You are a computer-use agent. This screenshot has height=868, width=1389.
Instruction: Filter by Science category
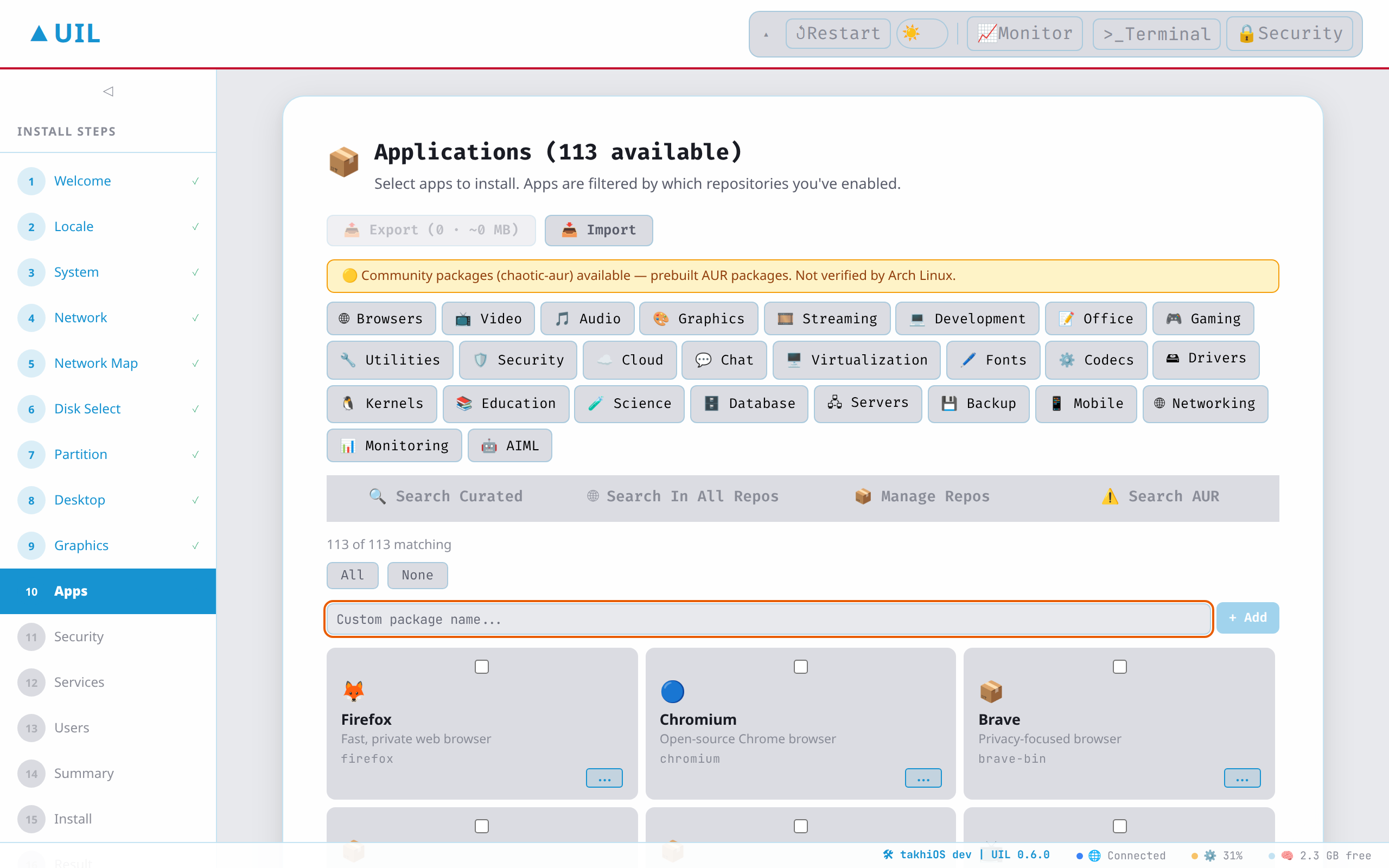click(x=629, y=404)
